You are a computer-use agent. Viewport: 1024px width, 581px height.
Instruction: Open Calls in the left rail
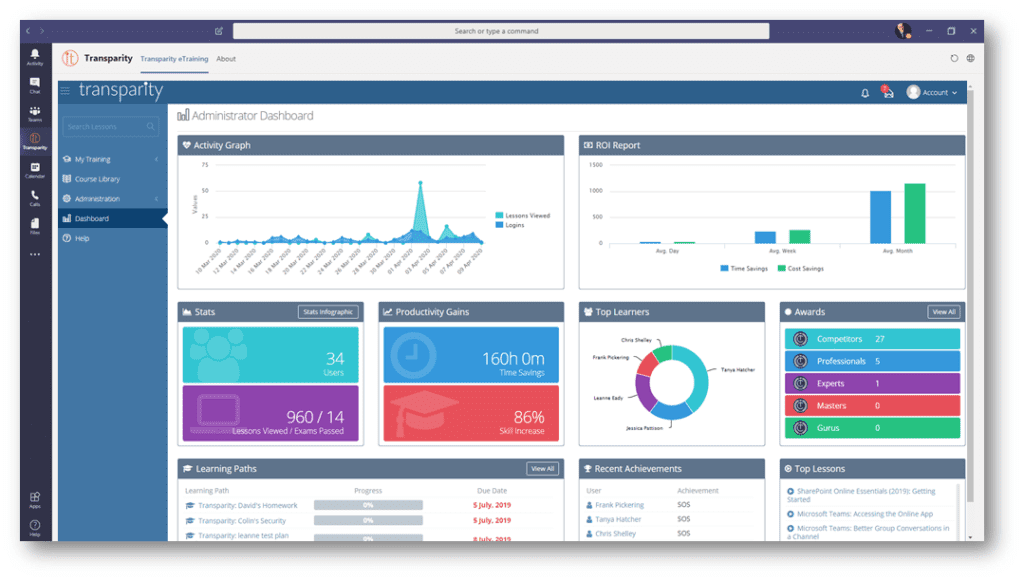[35, 197]
